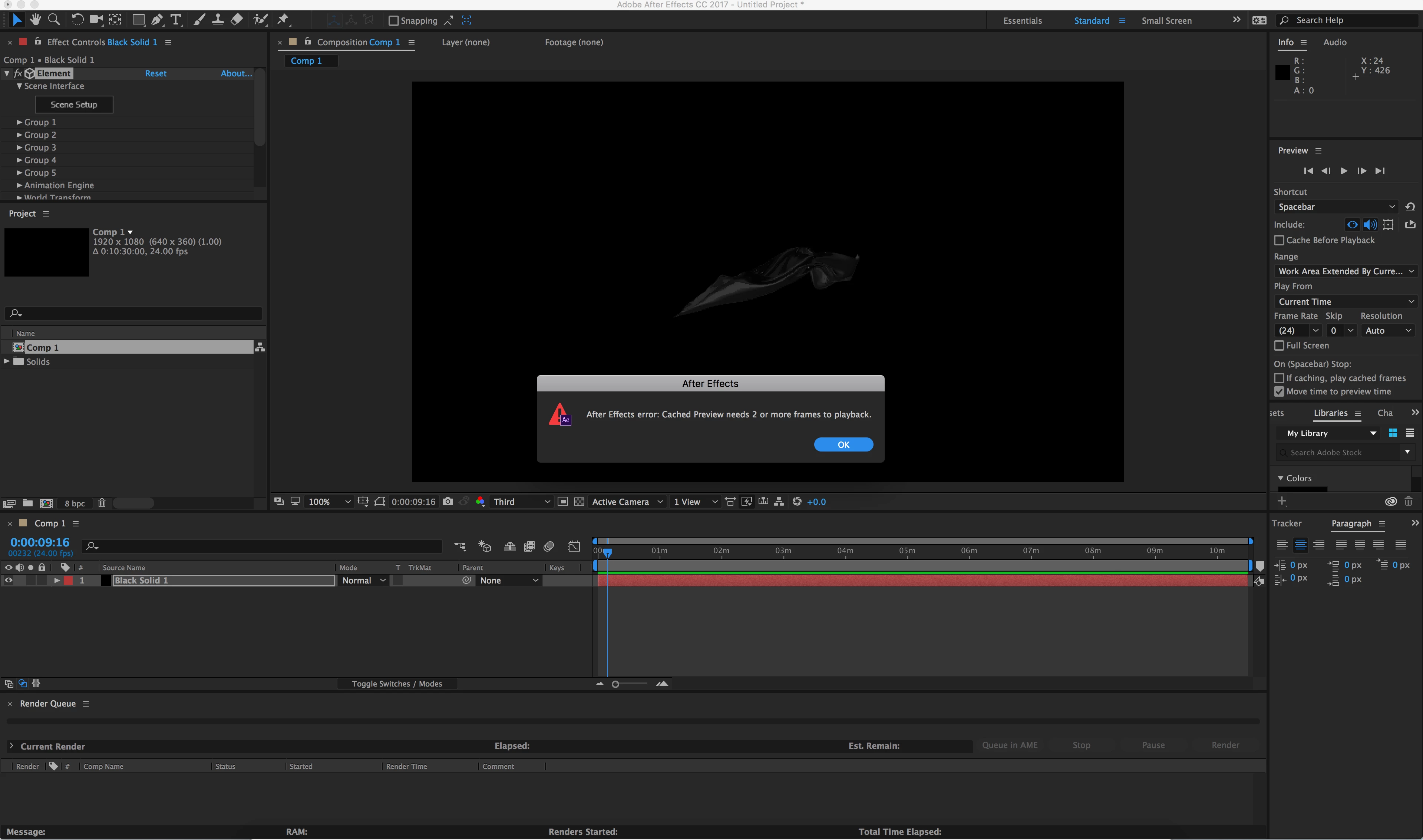Select the Zoom tool in toolbar

point(54,20)
